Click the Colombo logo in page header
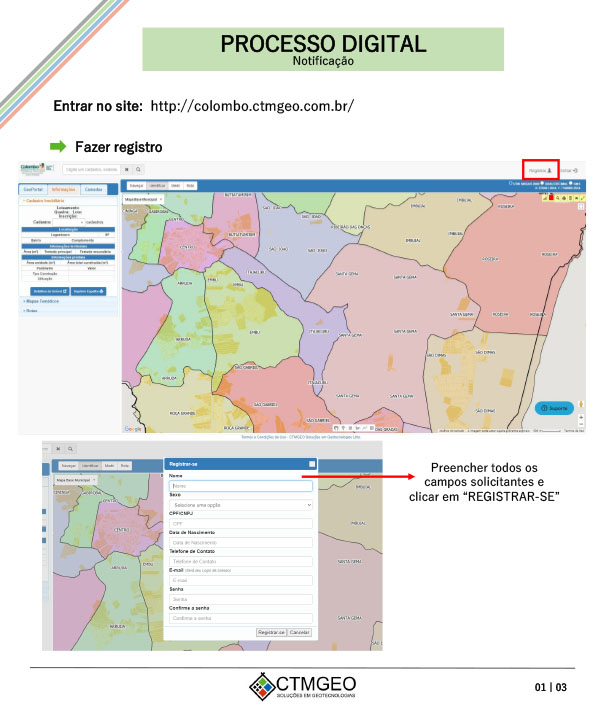Image resolution: width=595 pixels, height=708 pixels. [x=36, y=169]
